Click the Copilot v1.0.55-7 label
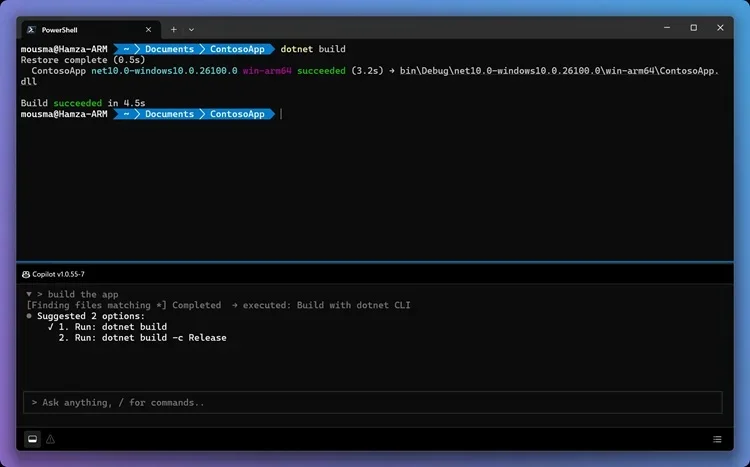Screen dimensions: 750x467 click(x=58, y=274)
